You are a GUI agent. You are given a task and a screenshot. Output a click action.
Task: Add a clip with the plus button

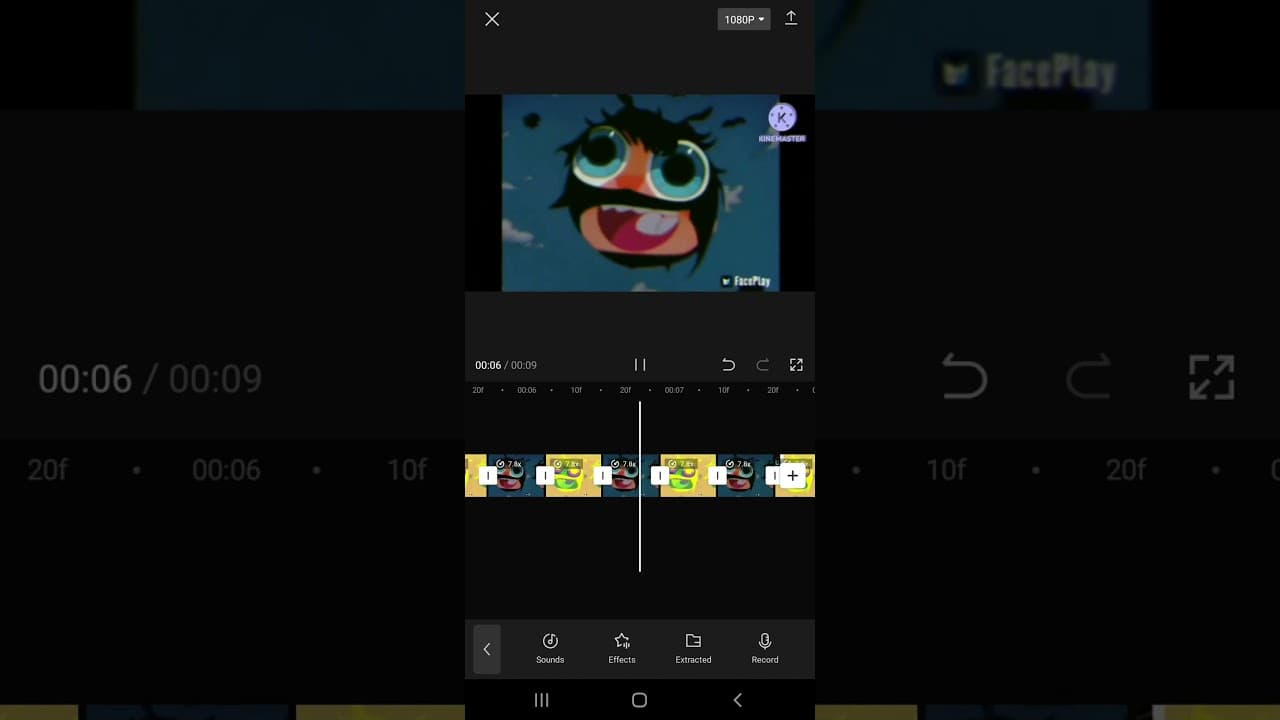pyautogui.click(x=793, y=476)
